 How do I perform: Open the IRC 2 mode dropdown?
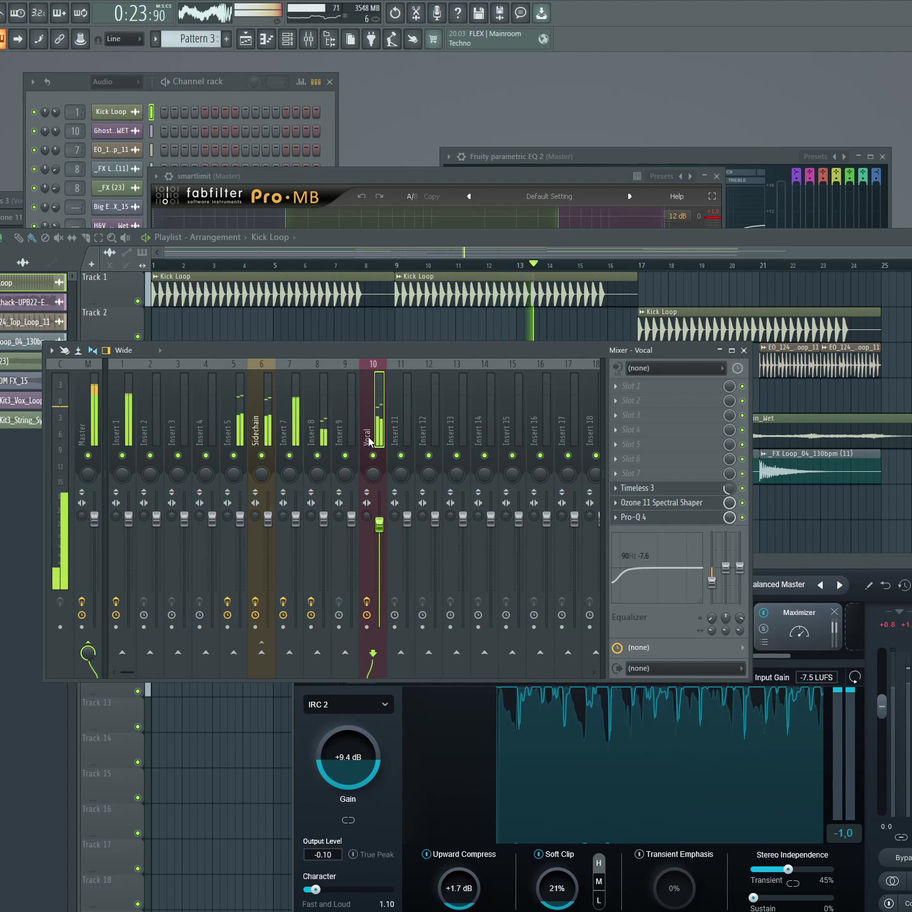pyautogui.click(x=348, y=704)
